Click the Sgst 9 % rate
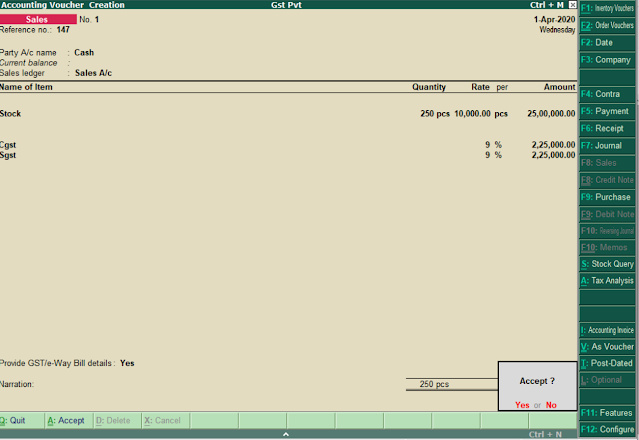 click(x=493, y=155)
